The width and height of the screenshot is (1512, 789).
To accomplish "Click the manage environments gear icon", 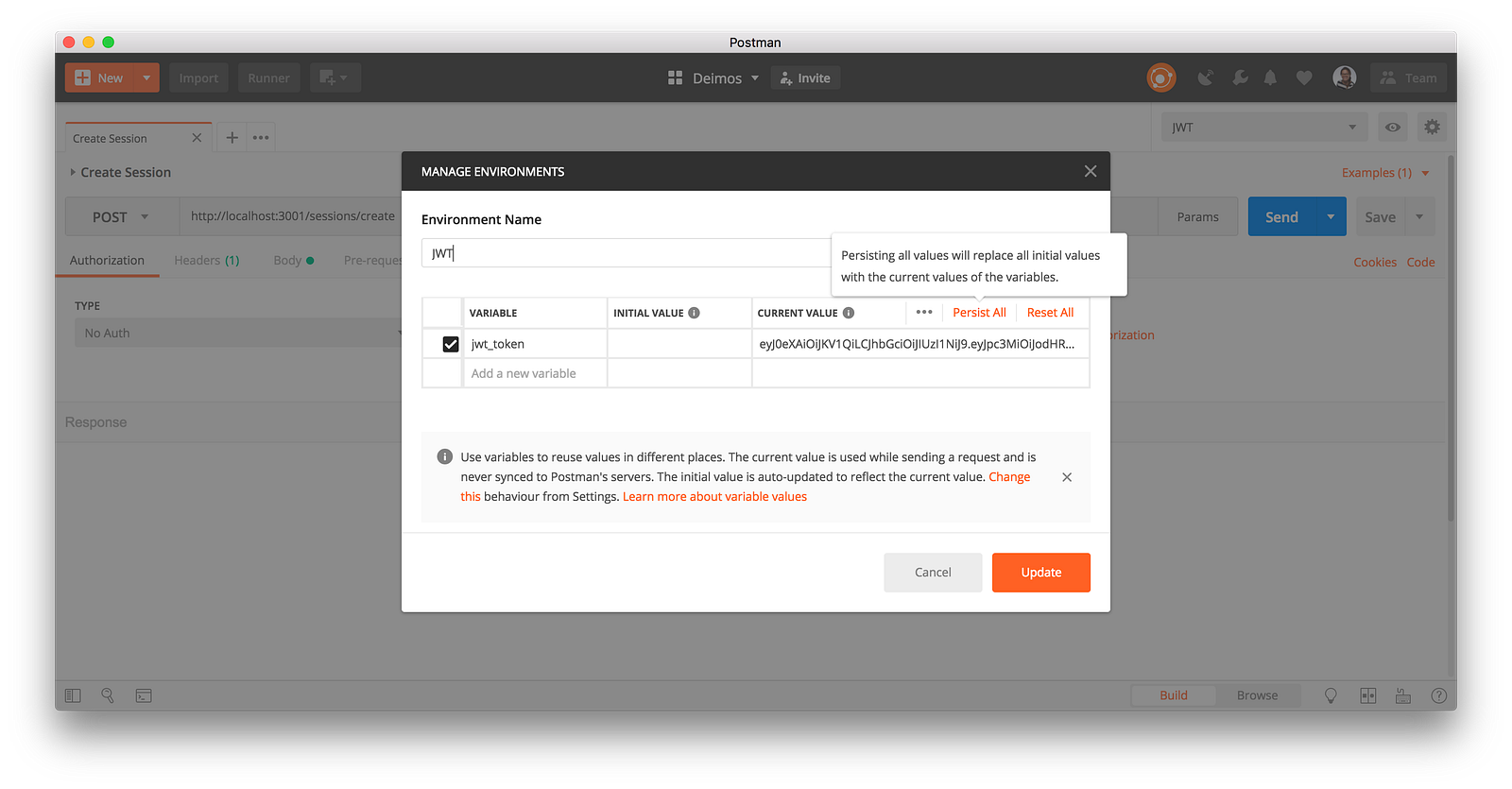I will click(x=1433, y=127).
